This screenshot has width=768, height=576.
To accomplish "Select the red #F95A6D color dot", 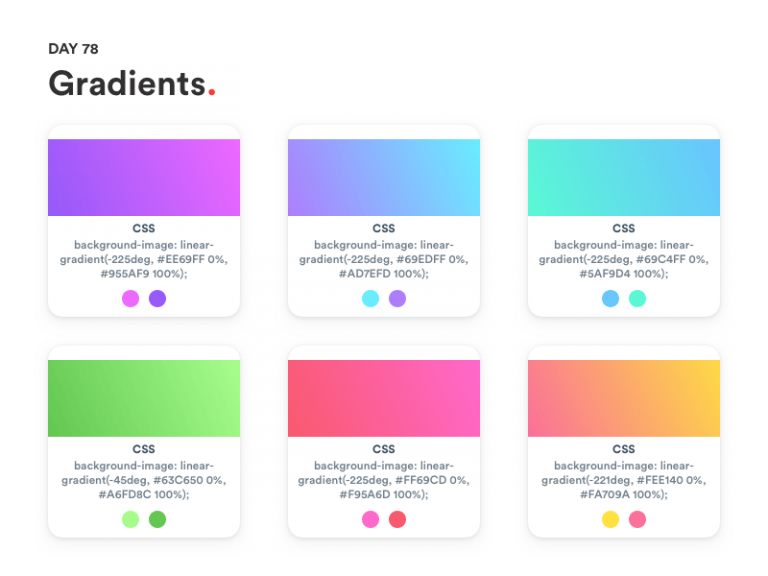I will [x=397, y=519].
